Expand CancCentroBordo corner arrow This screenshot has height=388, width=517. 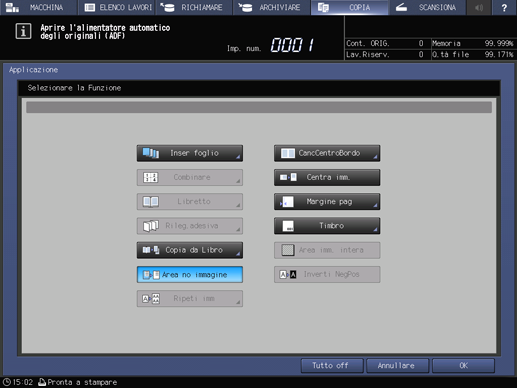[375, 157]
